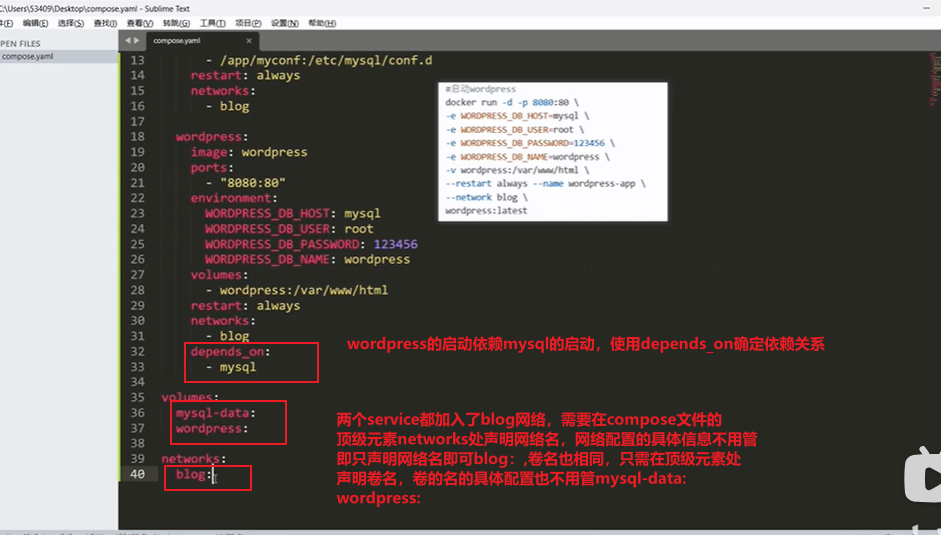The image size is (941, 535).
Task: Click line number 34 in the gutter
Action: click(x=137, y=382)
